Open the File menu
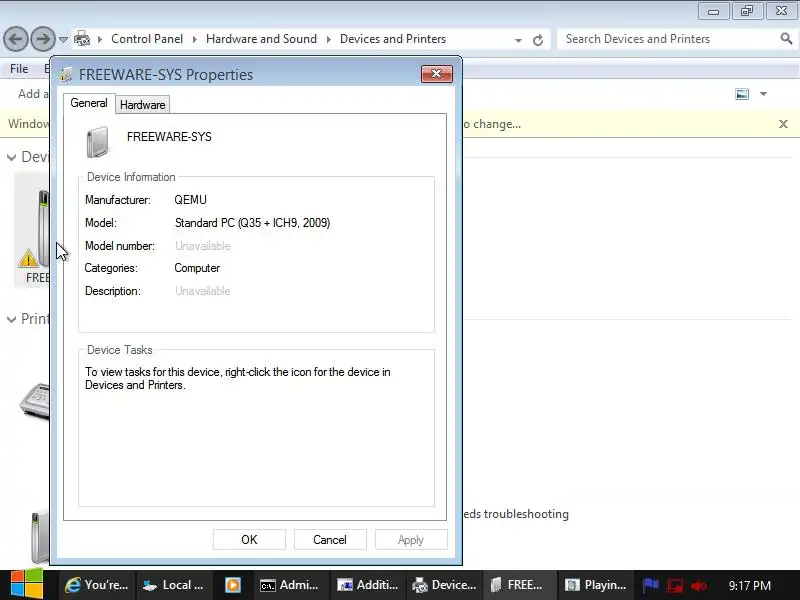 [19, 69]
